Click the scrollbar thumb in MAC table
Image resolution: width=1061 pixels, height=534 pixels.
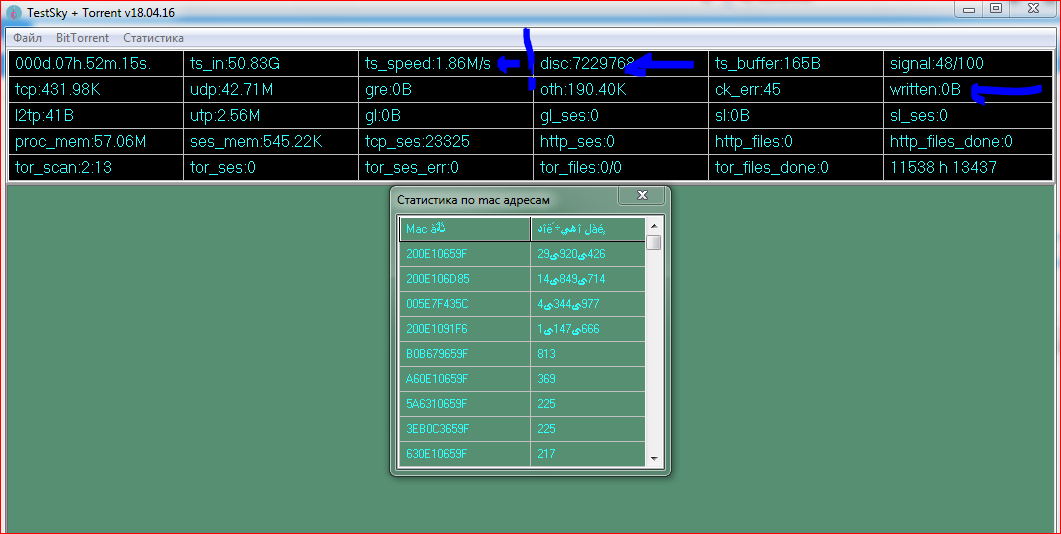click(653, 242)
